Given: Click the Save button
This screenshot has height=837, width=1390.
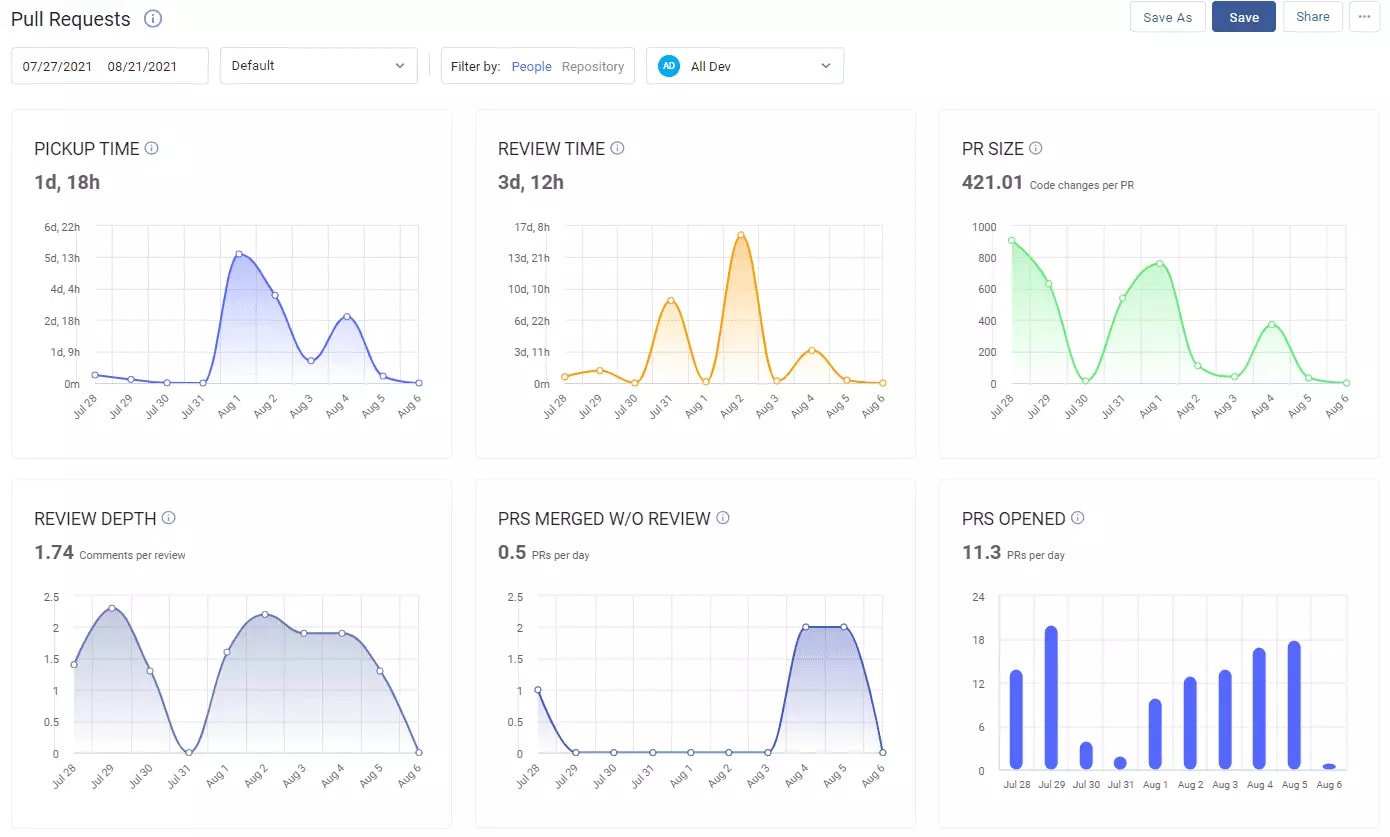Looking at the screenshot, I should coord(1243,16).
